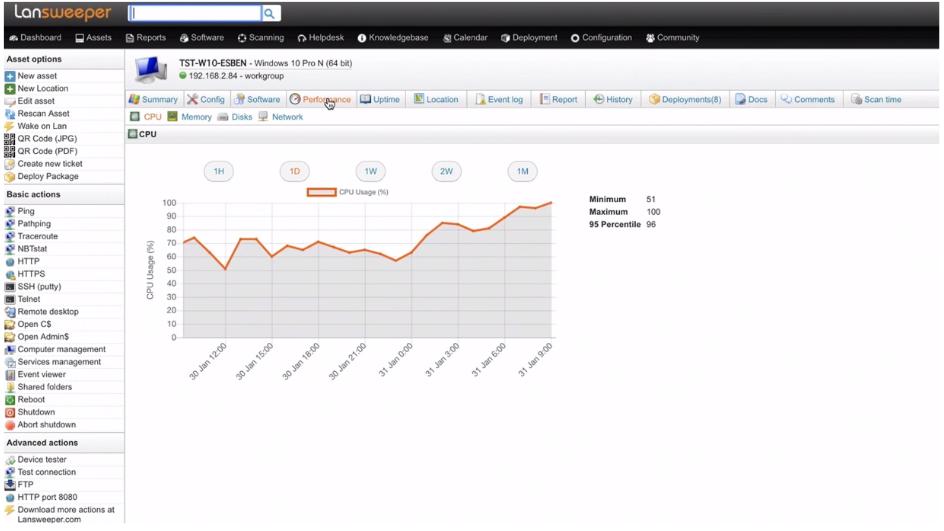
Task: Open the Deployment menu
Action: [529, 37]
